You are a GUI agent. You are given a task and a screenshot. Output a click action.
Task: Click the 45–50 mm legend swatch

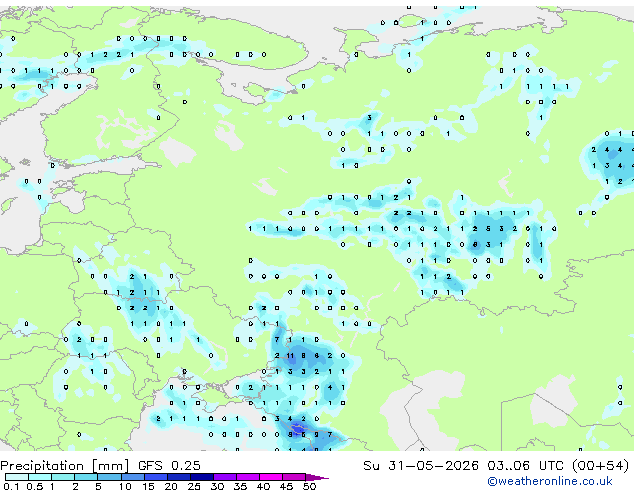coord(294,477)
